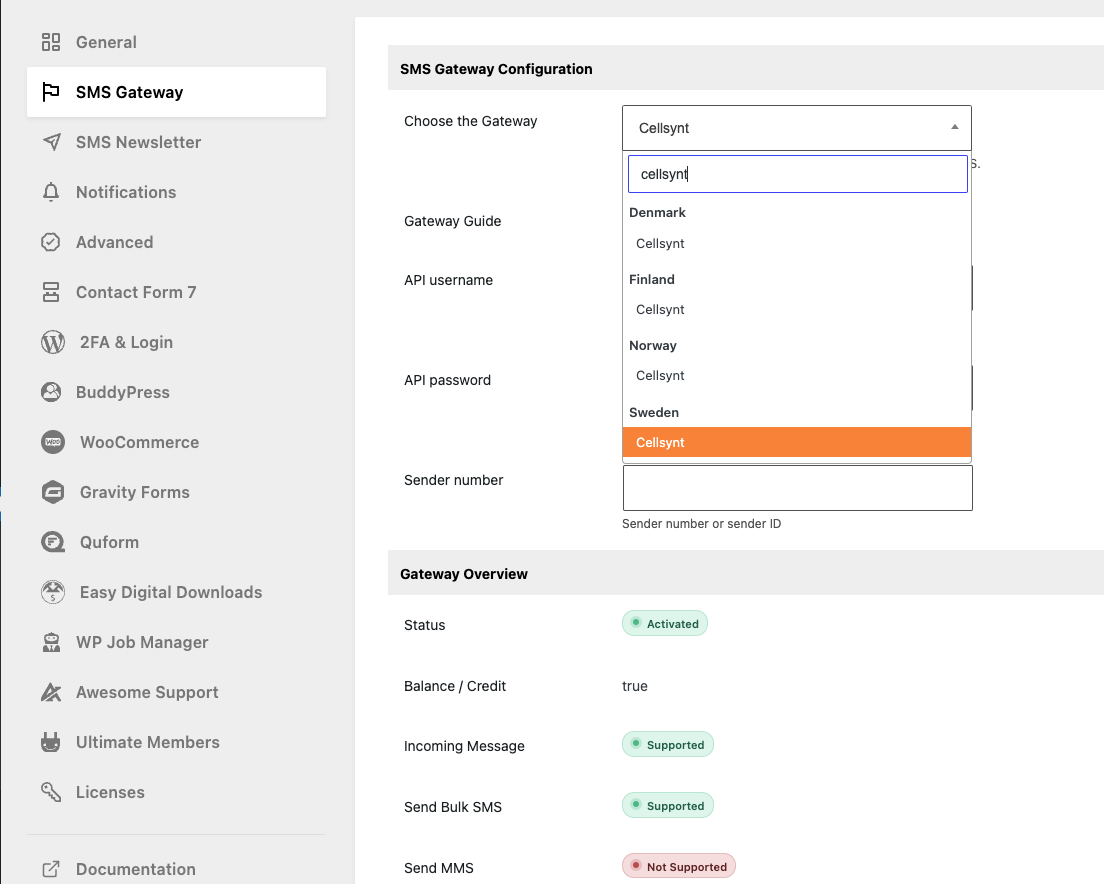
Task: Select Cellsynt under Denmark
Action: point(797,244)
